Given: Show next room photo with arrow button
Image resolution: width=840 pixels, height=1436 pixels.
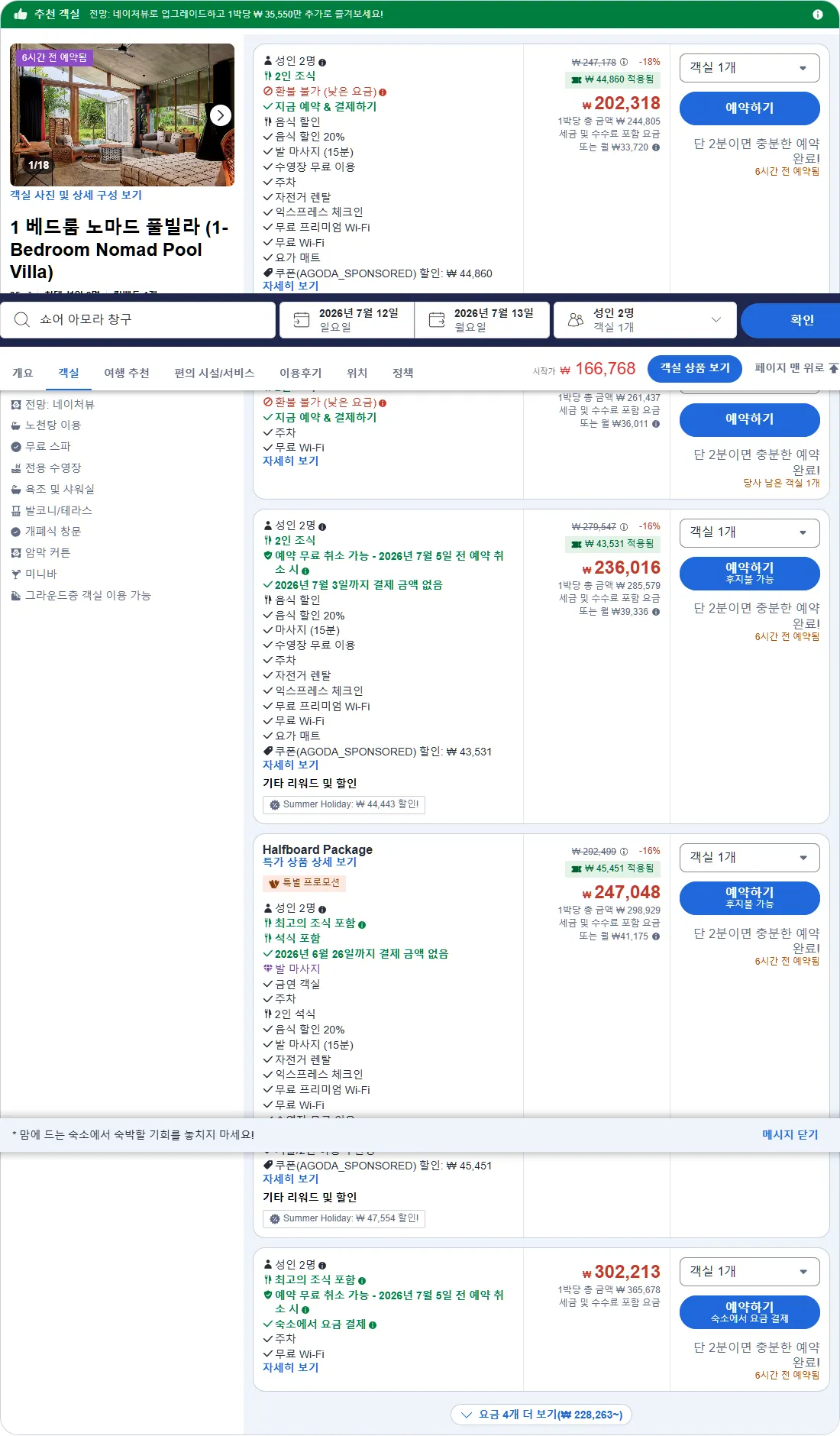Looking at the screenshot, I should pyautogui.click(x=221, y=115).
